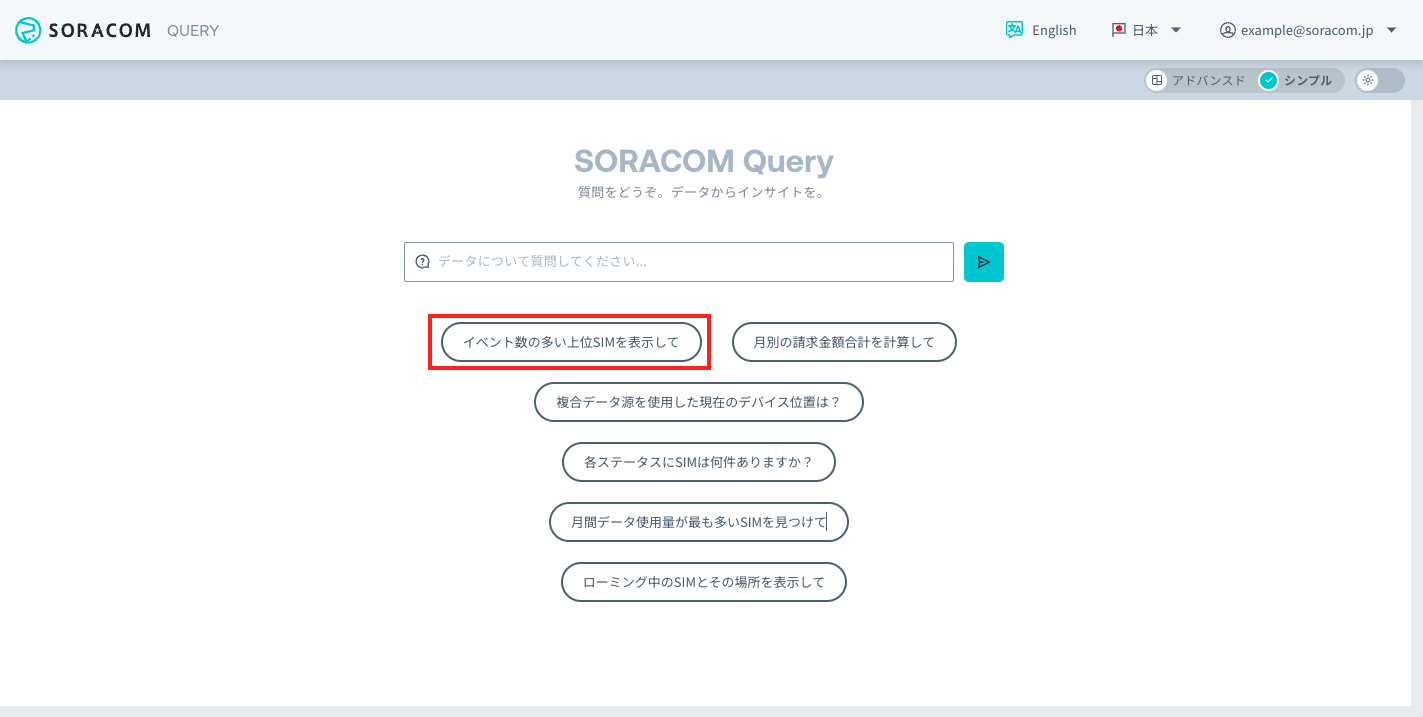1423x717 pixels.
Task: Click the Japan flag icon
Action: (1119, 30)
